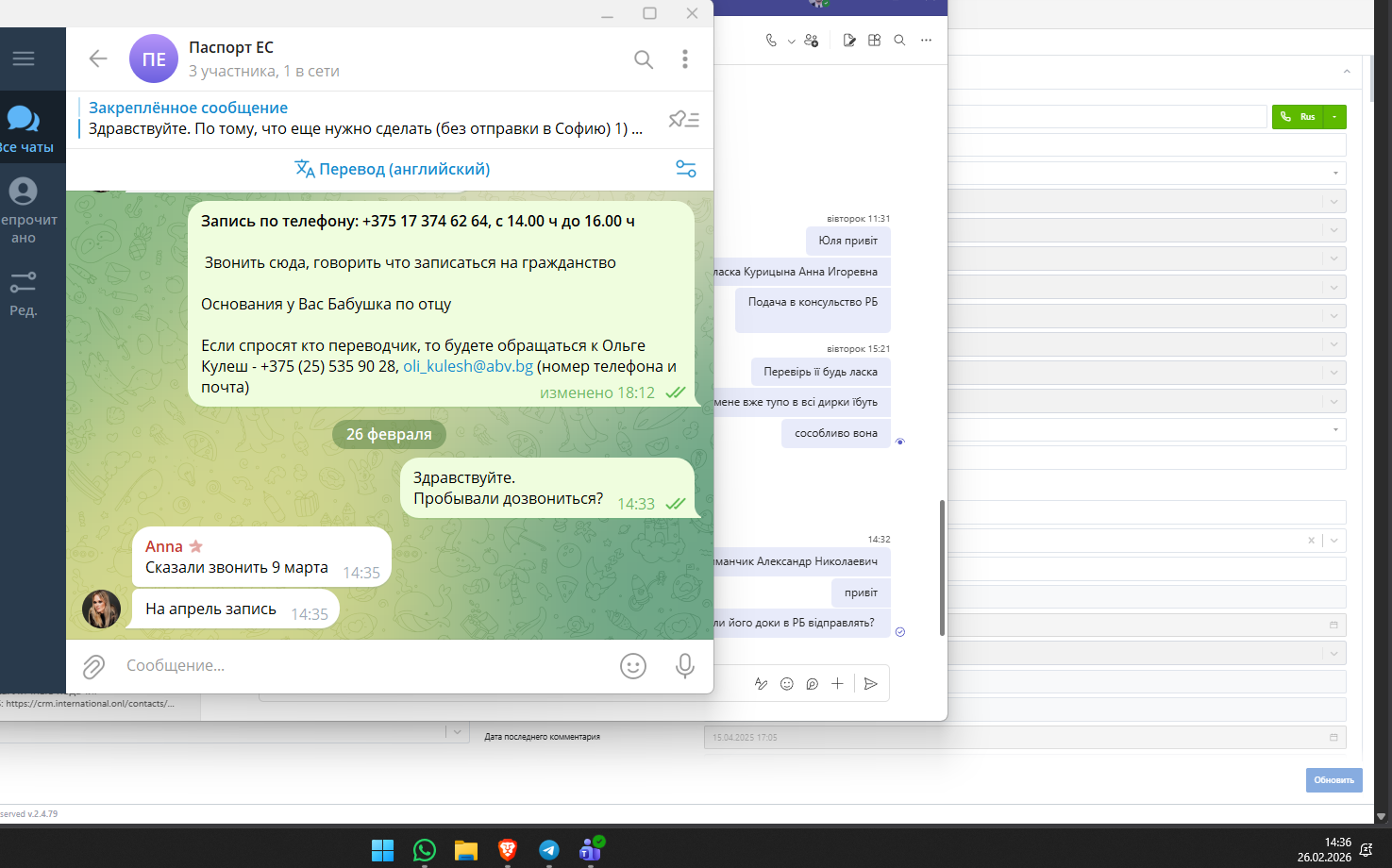Image resolution: width=1392 pixels, height=868 pixels.
Task: Click Teams message 'Подача в консульство РБ'
Action: pos(813,309)
